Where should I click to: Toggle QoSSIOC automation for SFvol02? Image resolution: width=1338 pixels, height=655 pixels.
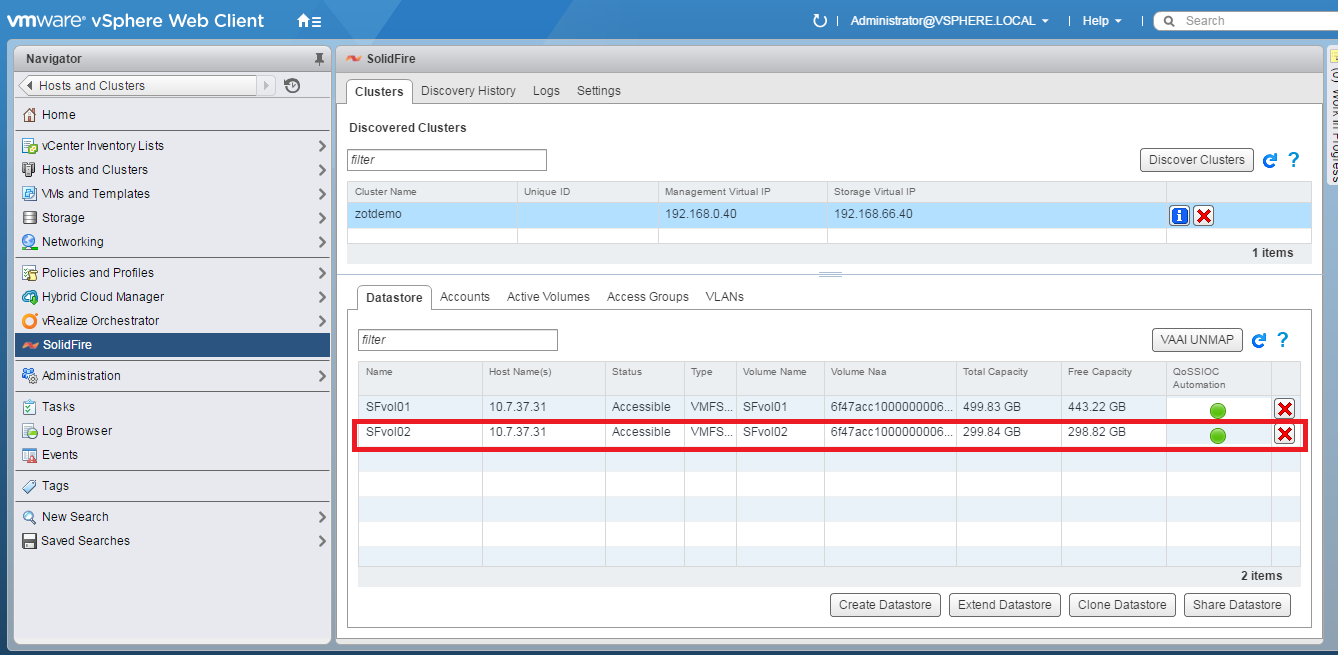click(x=1218, y=435)
